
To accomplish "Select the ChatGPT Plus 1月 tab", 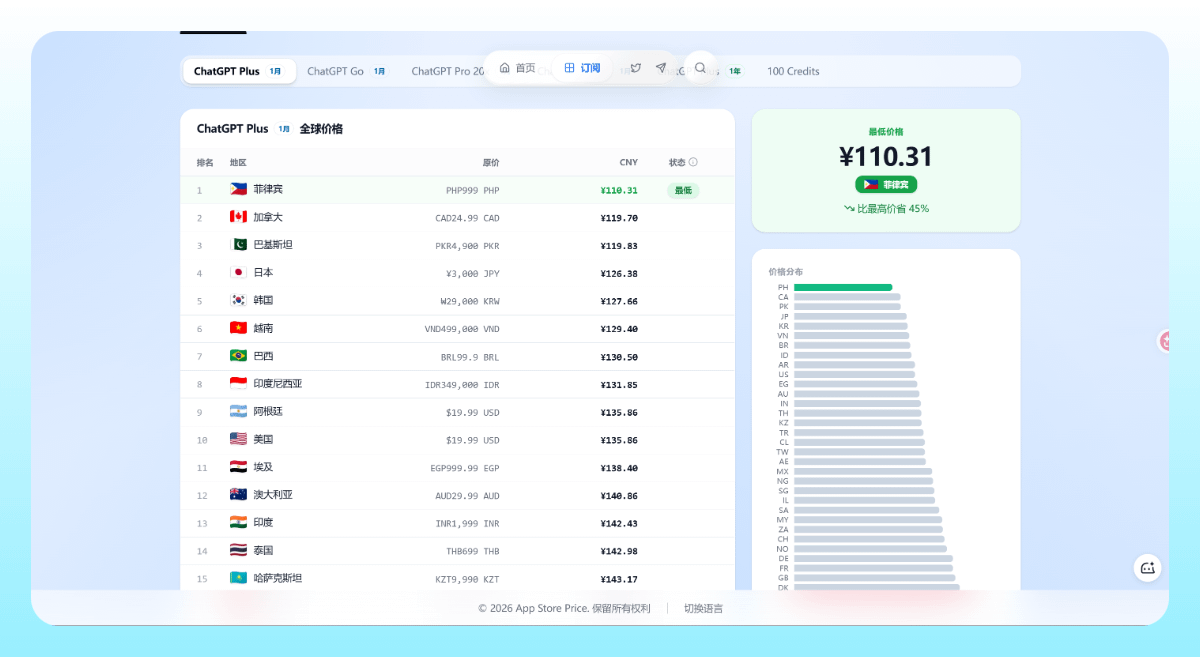I will (239, 71).
